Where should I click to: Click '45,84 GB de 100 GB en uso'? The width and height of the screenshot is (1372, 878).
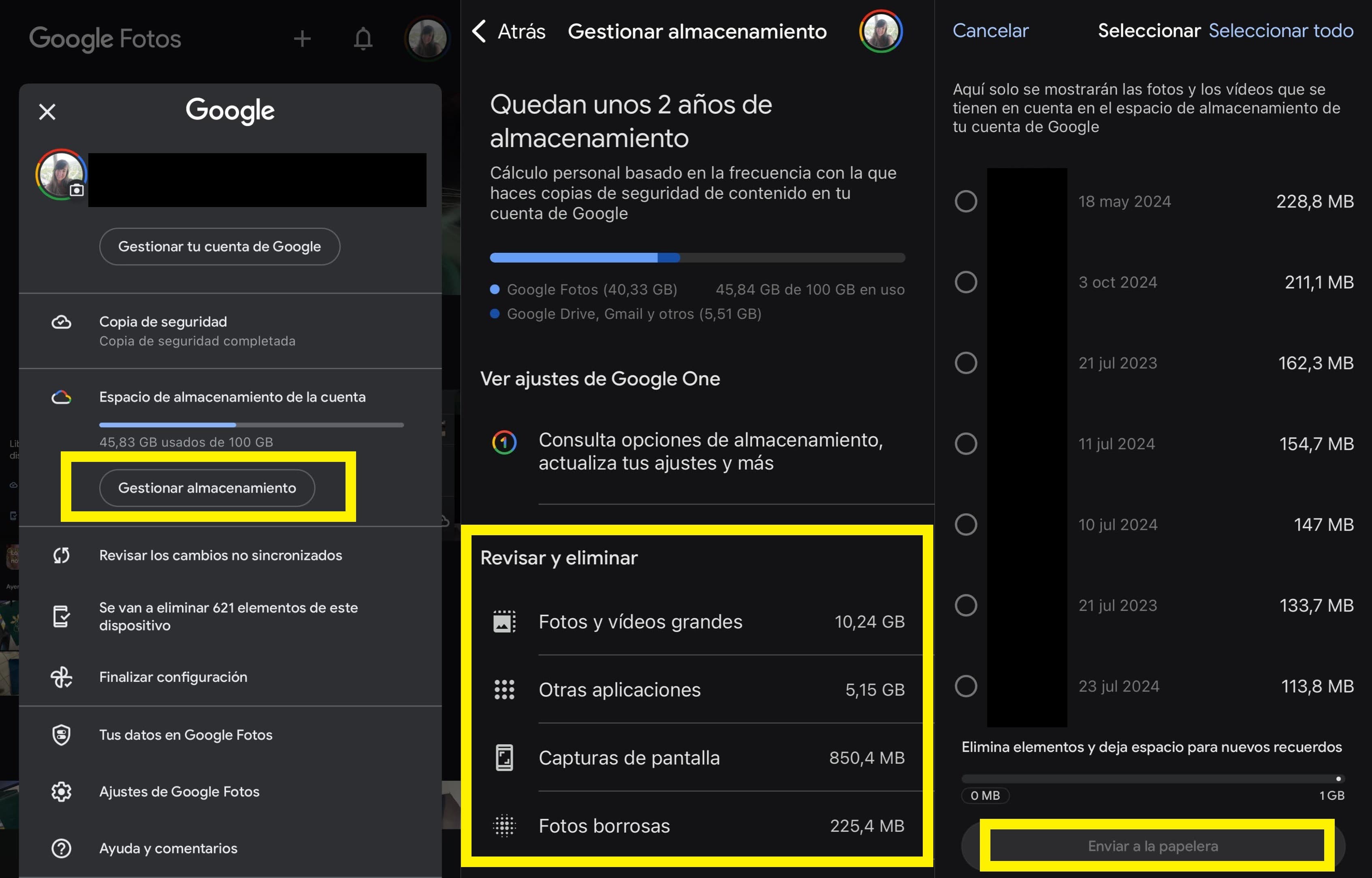(810, 290)
